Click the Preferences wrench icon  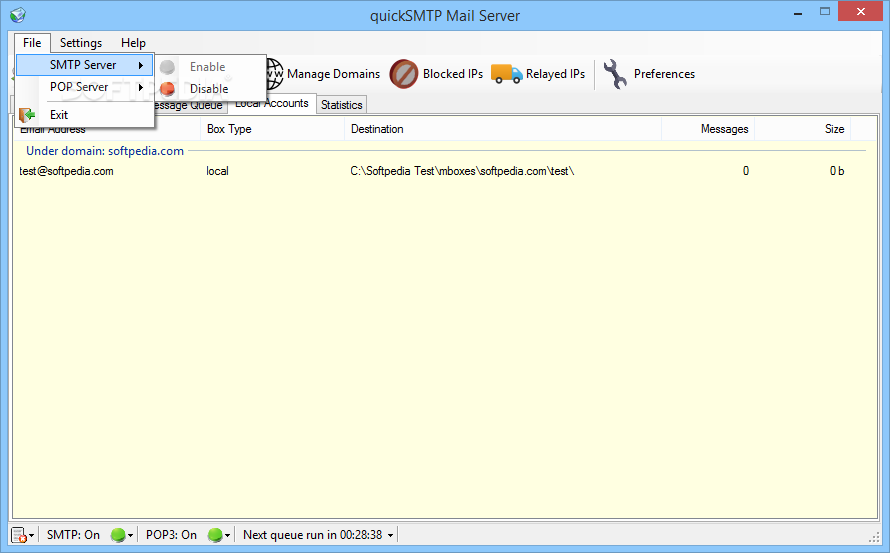pyautogui.click(x=615, y=74)
